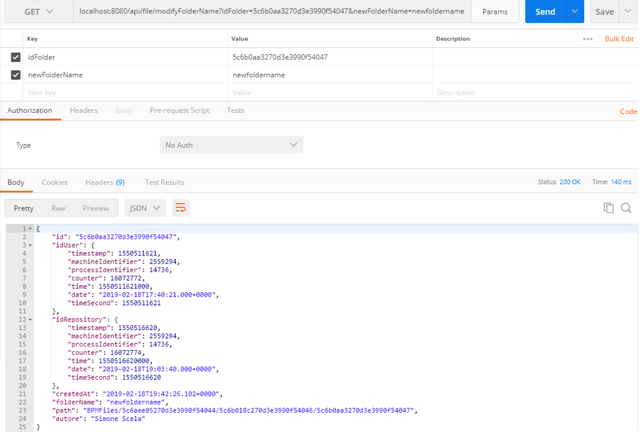The height and width of the screenshot is (432, 640).
Task: Collapse the idUser object at line 3
Action: [x=30, y=245]
